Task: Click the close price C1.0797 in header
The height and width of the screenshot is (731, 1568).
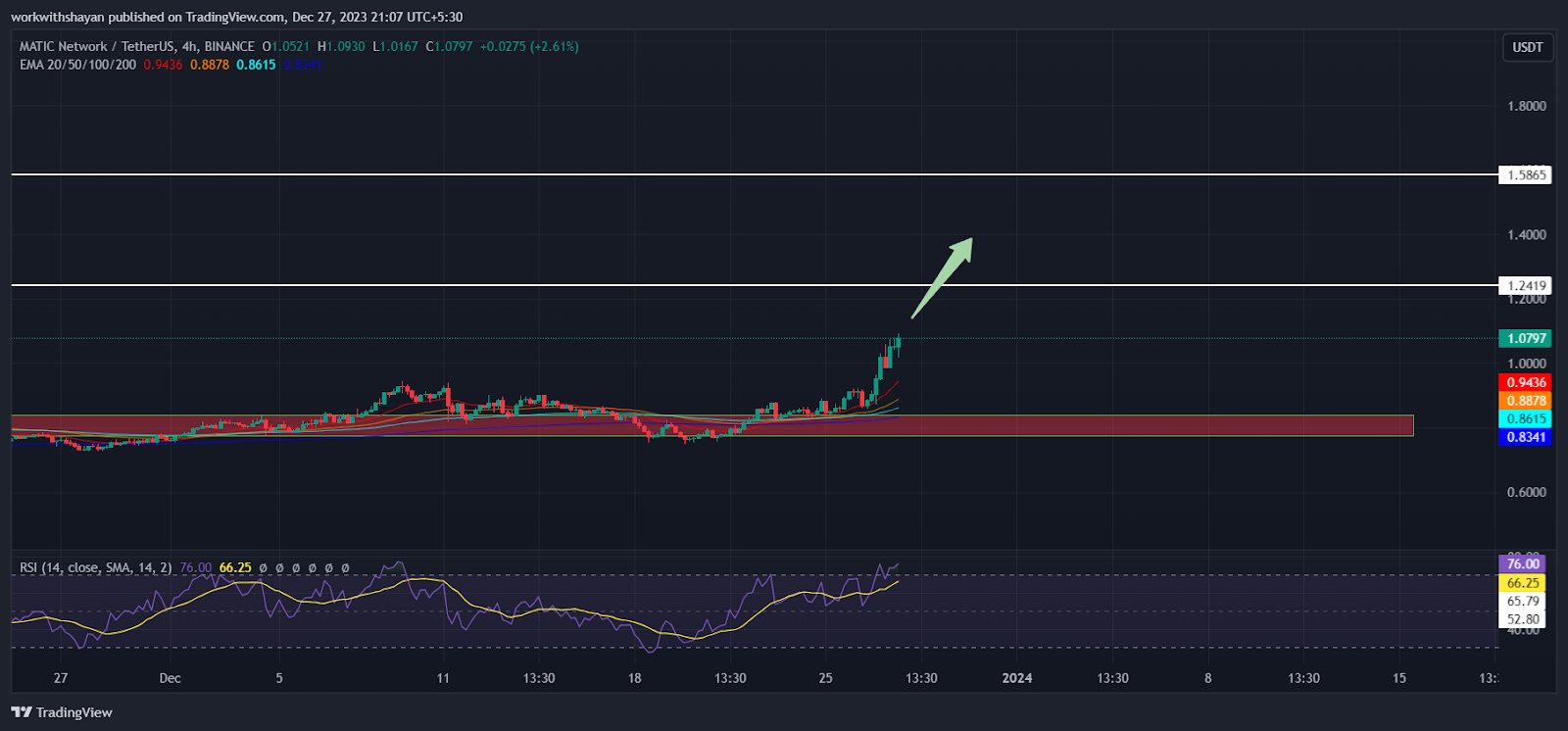Action: [449, 46]
